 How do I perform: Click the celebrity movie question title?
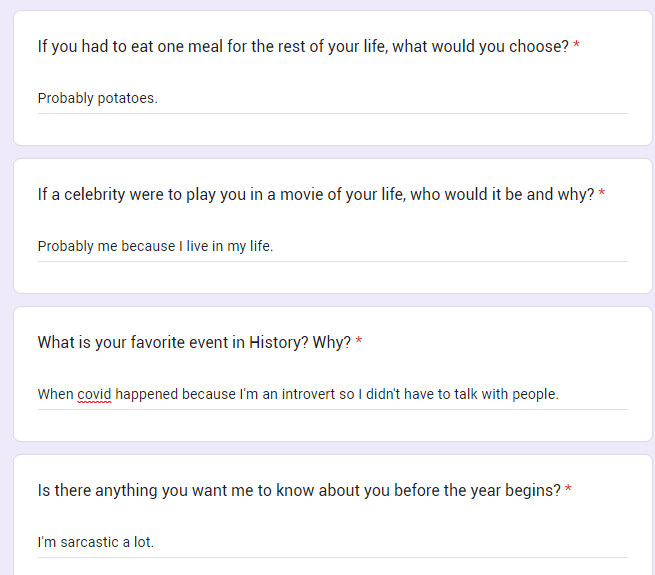pyautogui.click(x=316, y=194)
